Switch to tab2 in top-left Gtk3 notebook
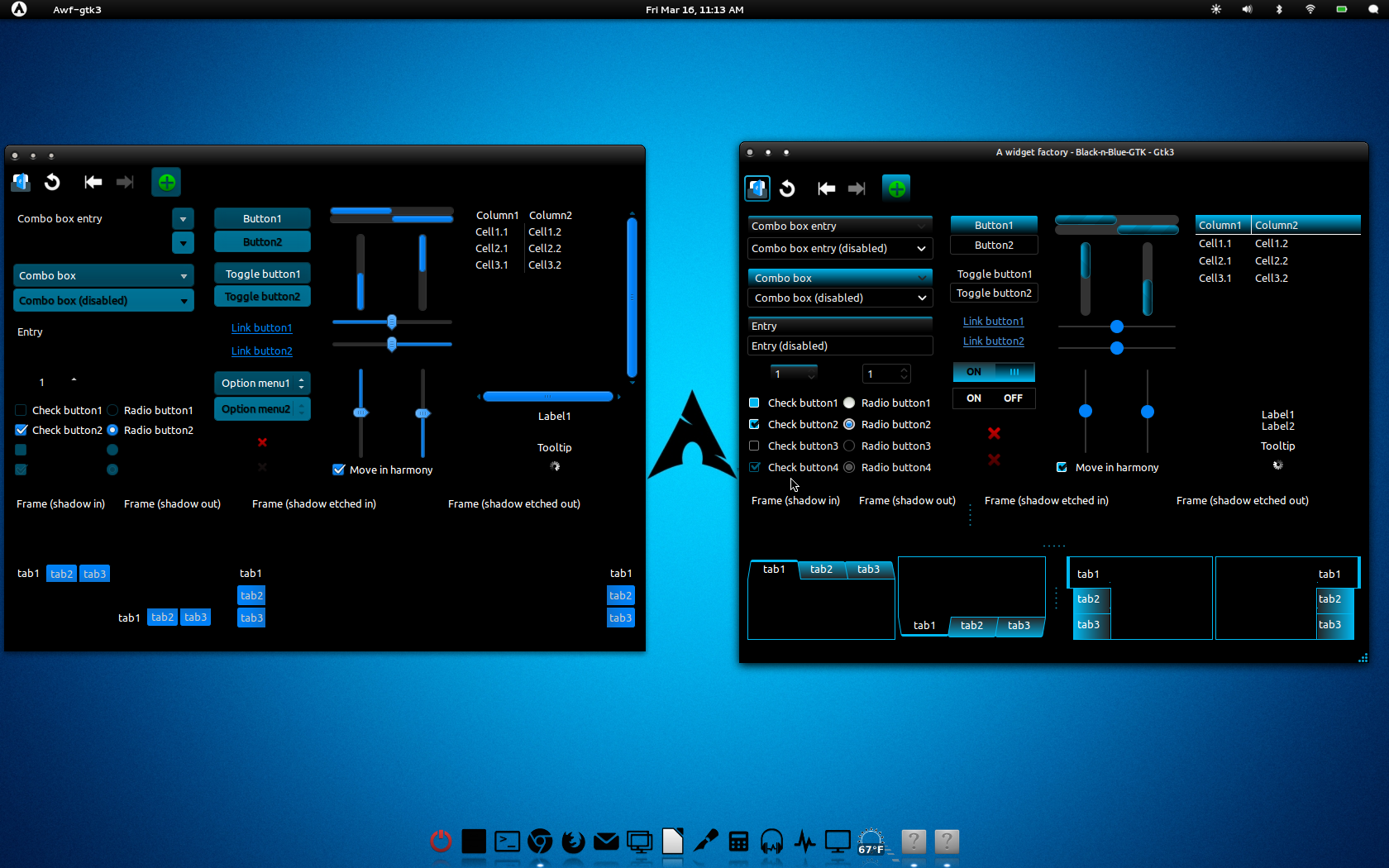The width and height of the screenshot is (1389, 868). coord(821,569)
